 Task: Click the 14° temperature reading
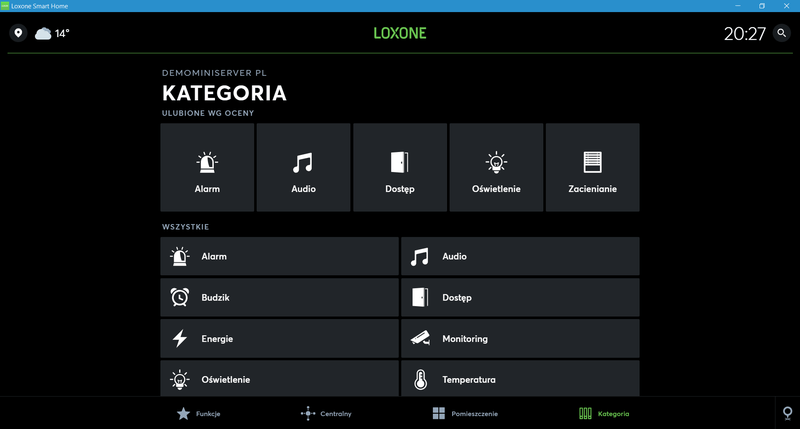pyautogui.click(x=62, y=34)
